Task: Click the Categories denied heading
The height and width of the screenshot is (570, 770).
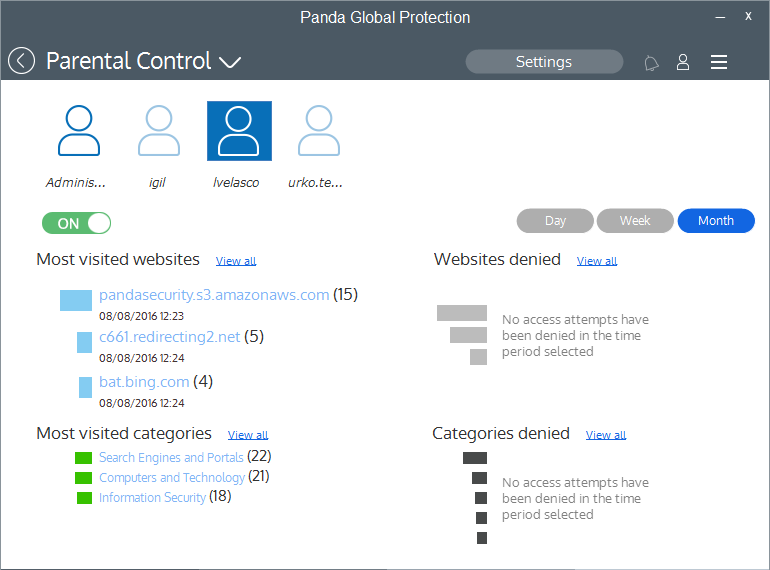Action: (501, 434)
